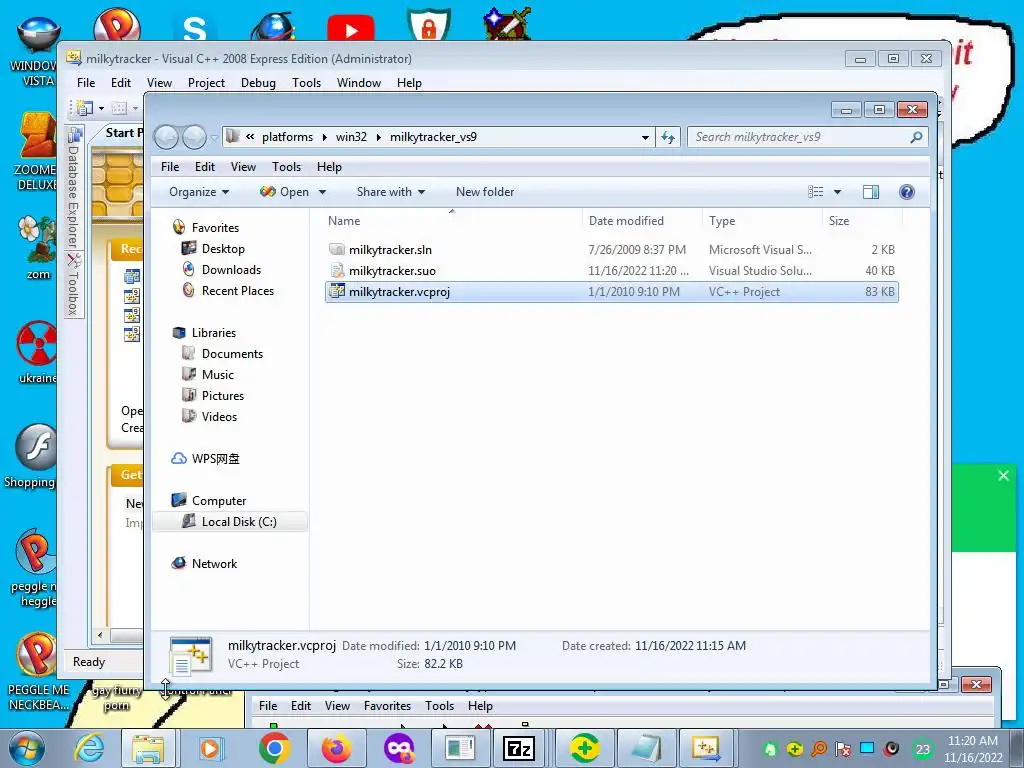Open the Explorer View menu
Image resolution: width=1024 pixels, height=768 pixels.
coord(243,167)
